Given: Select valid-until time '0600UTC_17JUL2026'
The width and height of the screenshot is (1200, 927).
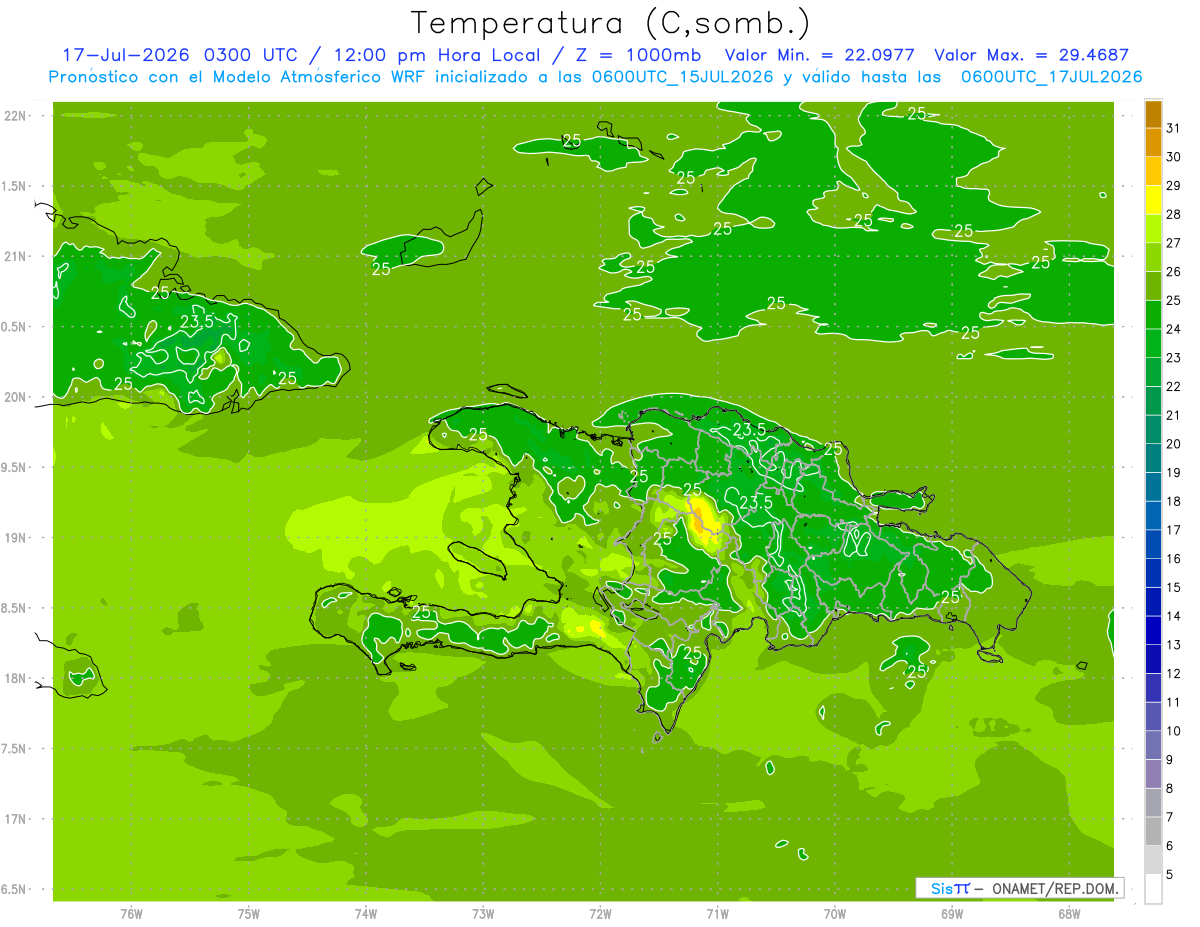Looking at the screenshot, I should click(1051, 77).
